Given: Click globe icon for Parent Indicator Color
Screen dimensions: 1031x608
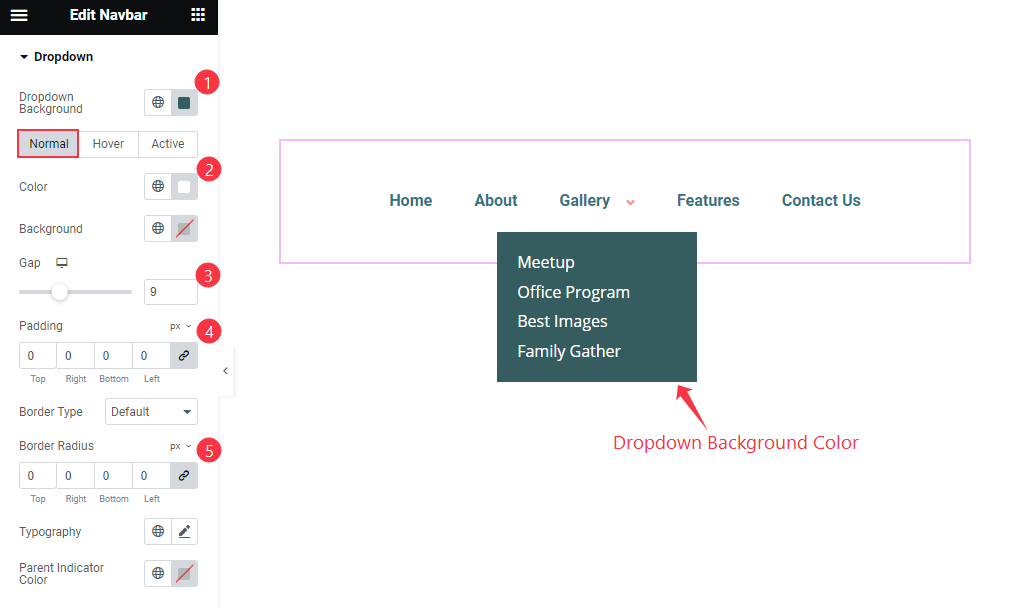Looking at the screenshot, I should (x=158, y=574).
